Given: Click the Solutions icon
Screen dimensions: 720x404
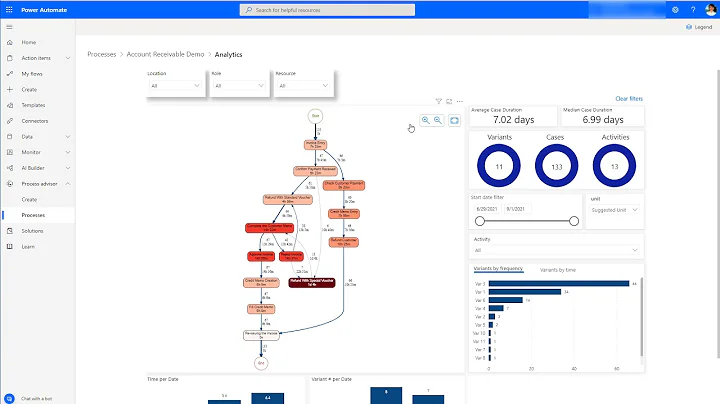Looking at the screenshot, I should tap(10, 231).
